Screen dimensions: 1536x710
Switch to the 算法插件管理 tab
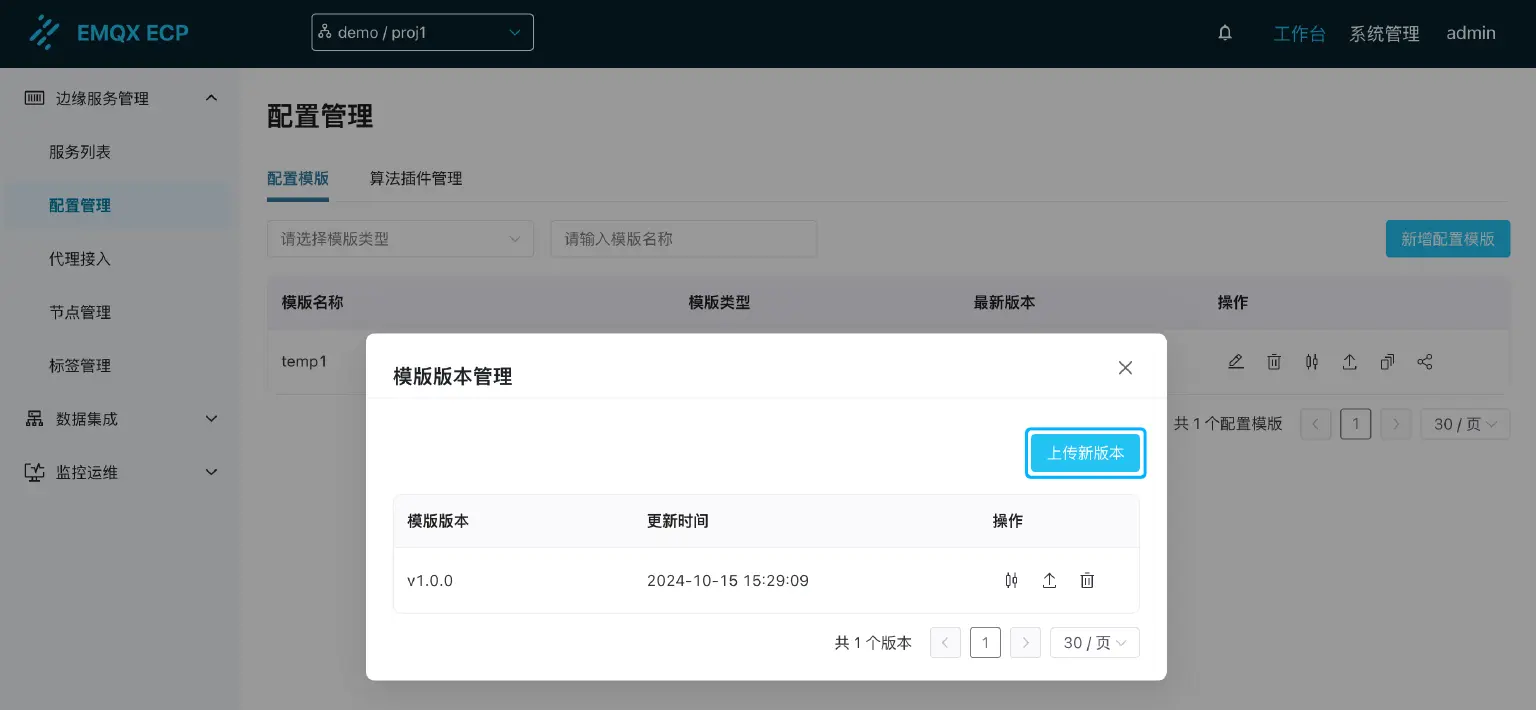click(416, 179)
